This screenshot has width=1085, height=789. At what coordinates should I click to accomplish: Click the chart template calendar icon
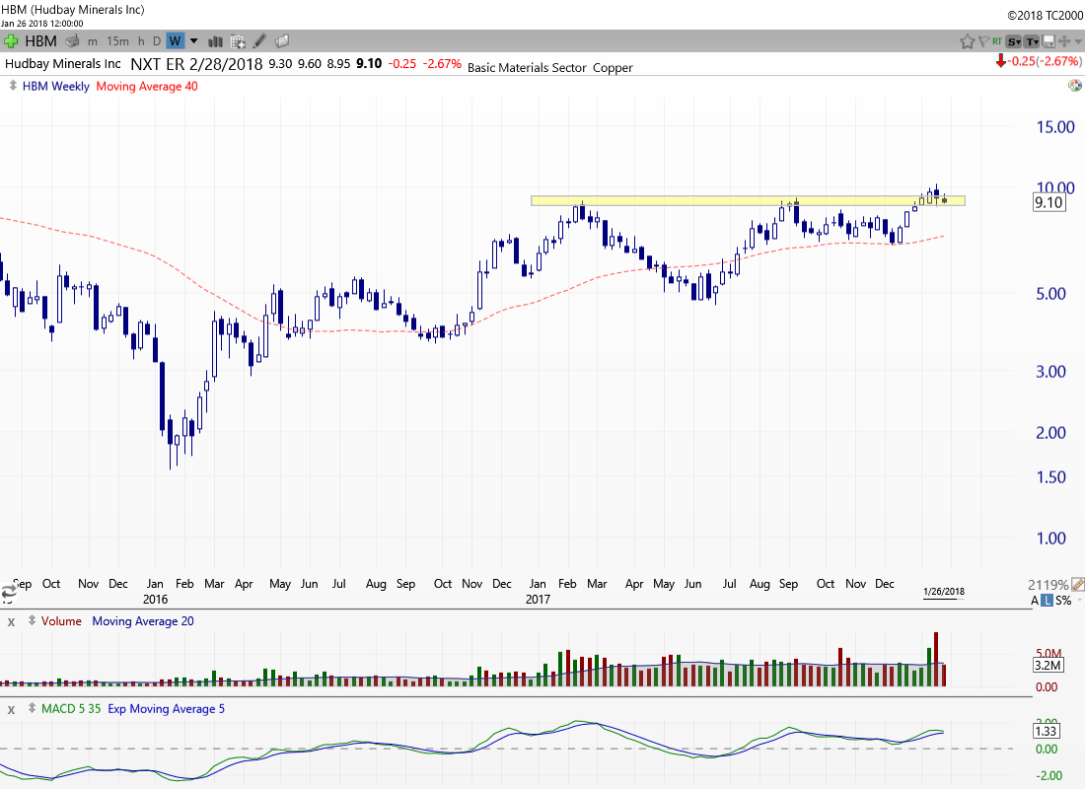(x=238, y=41)
